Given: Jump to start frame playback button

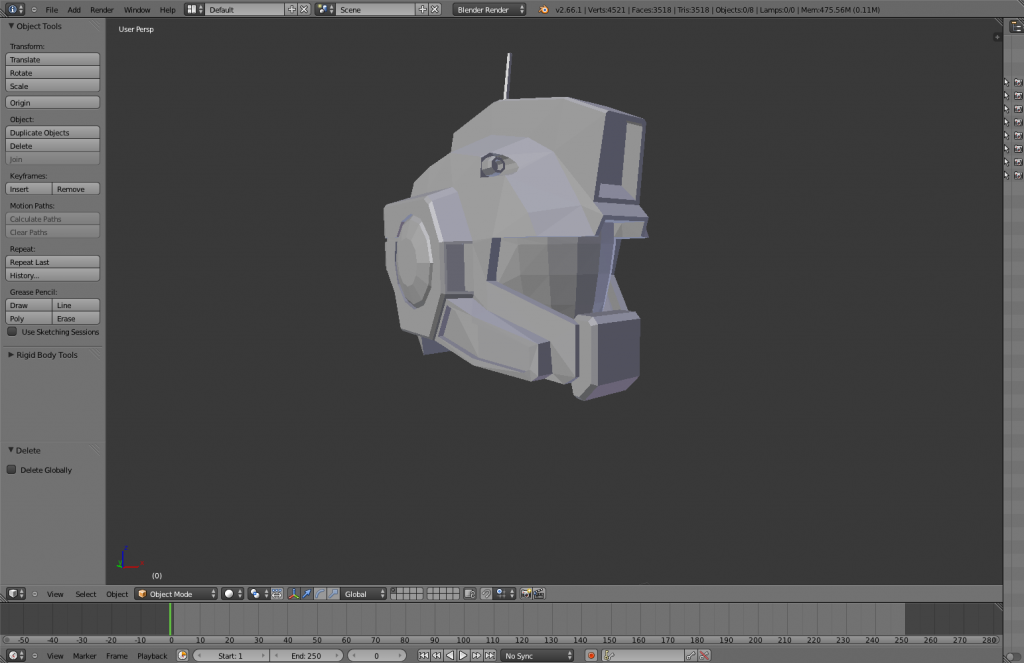Looking at the screenshot, I should pyautogui.click(x=424, y=655).
